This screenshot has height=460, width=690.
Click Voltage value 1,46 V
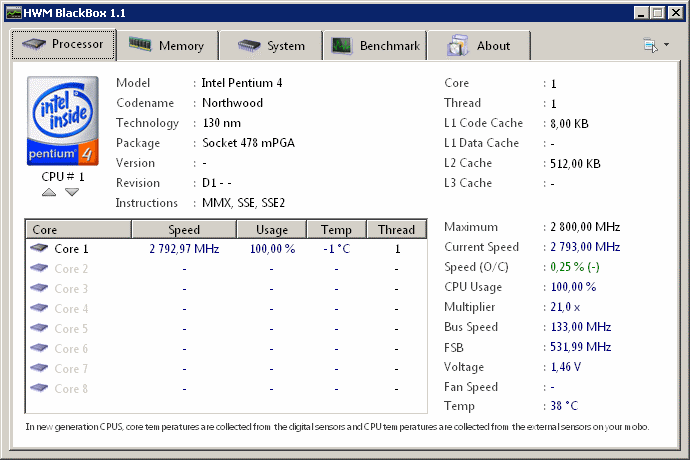[x=565, y=367]
